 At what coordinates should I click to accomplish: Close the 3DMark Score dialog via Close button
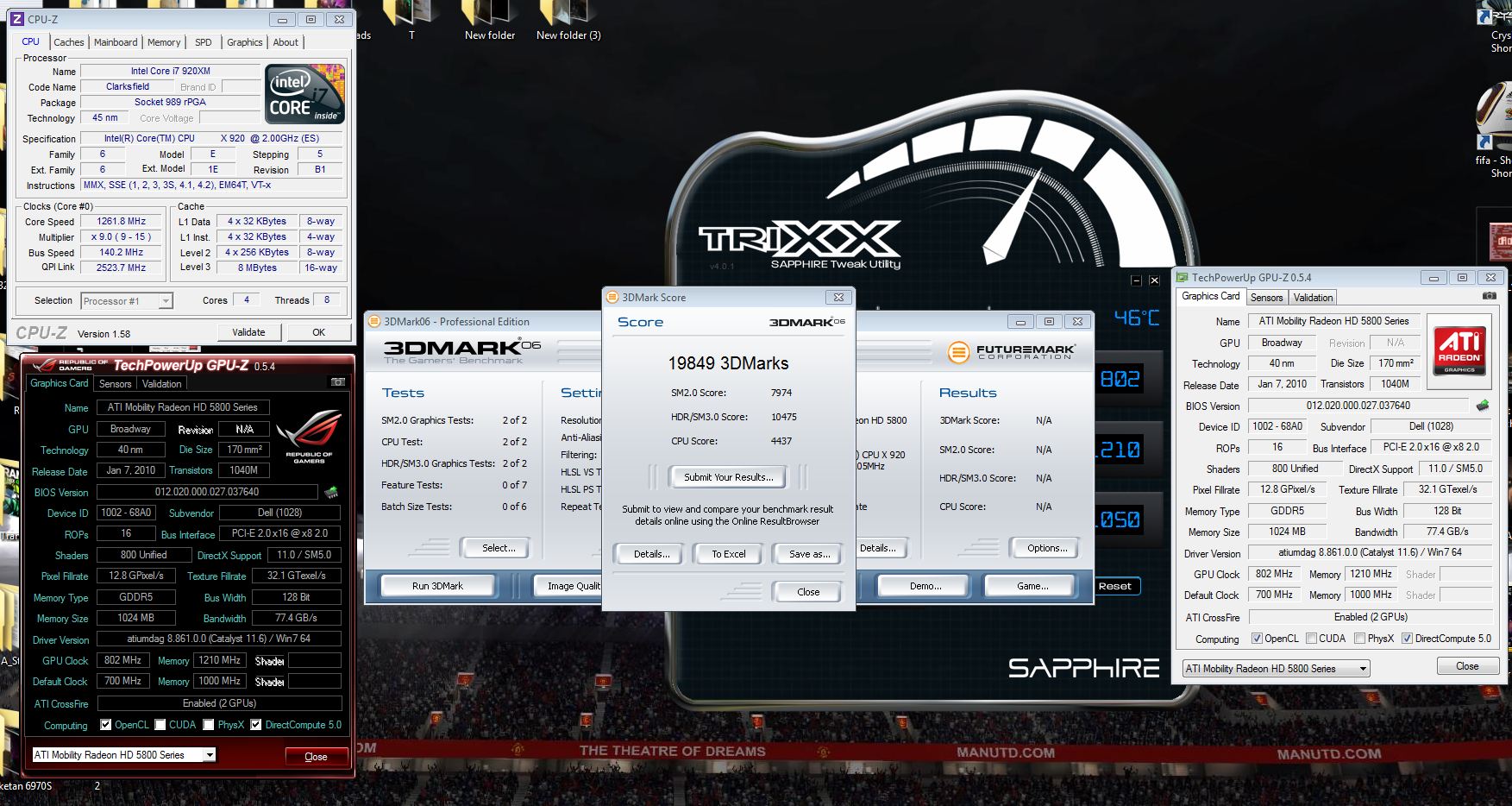pos(808,592)
